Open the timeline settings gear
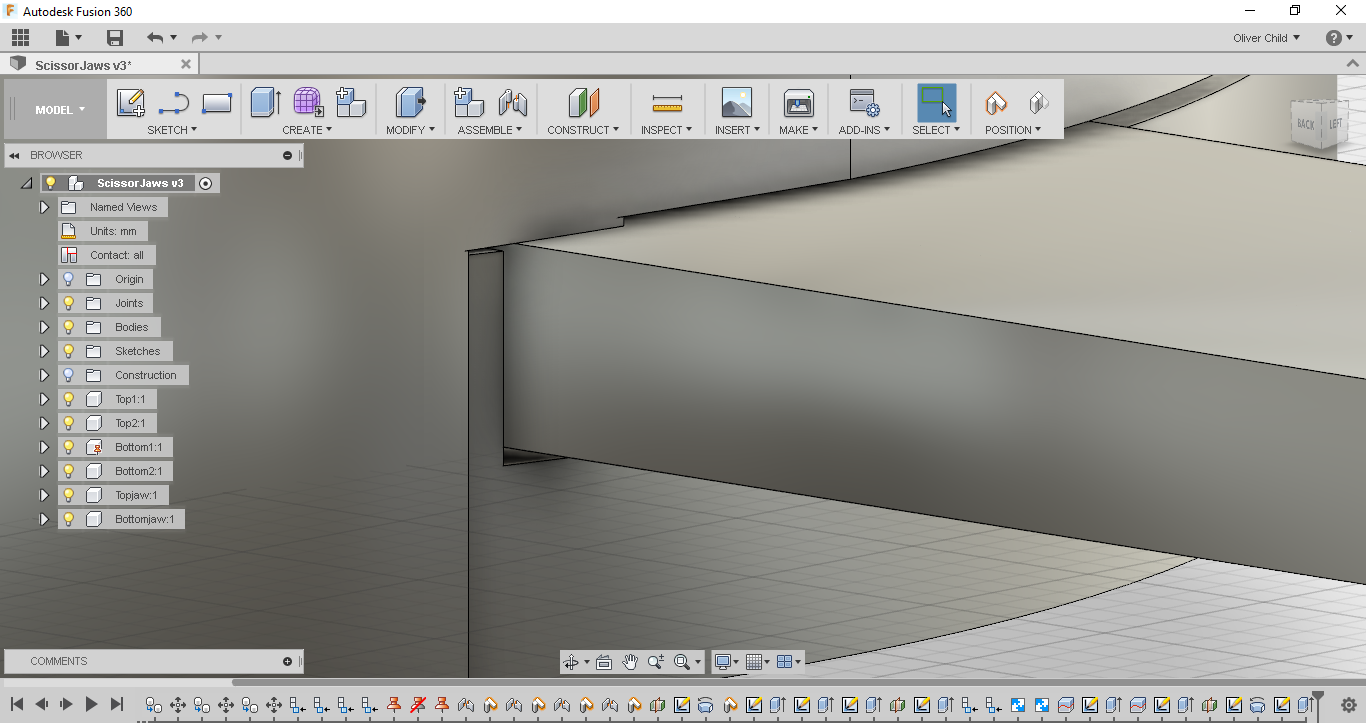The height and width of the screenshot is (723, 1366). (1348, 704)
